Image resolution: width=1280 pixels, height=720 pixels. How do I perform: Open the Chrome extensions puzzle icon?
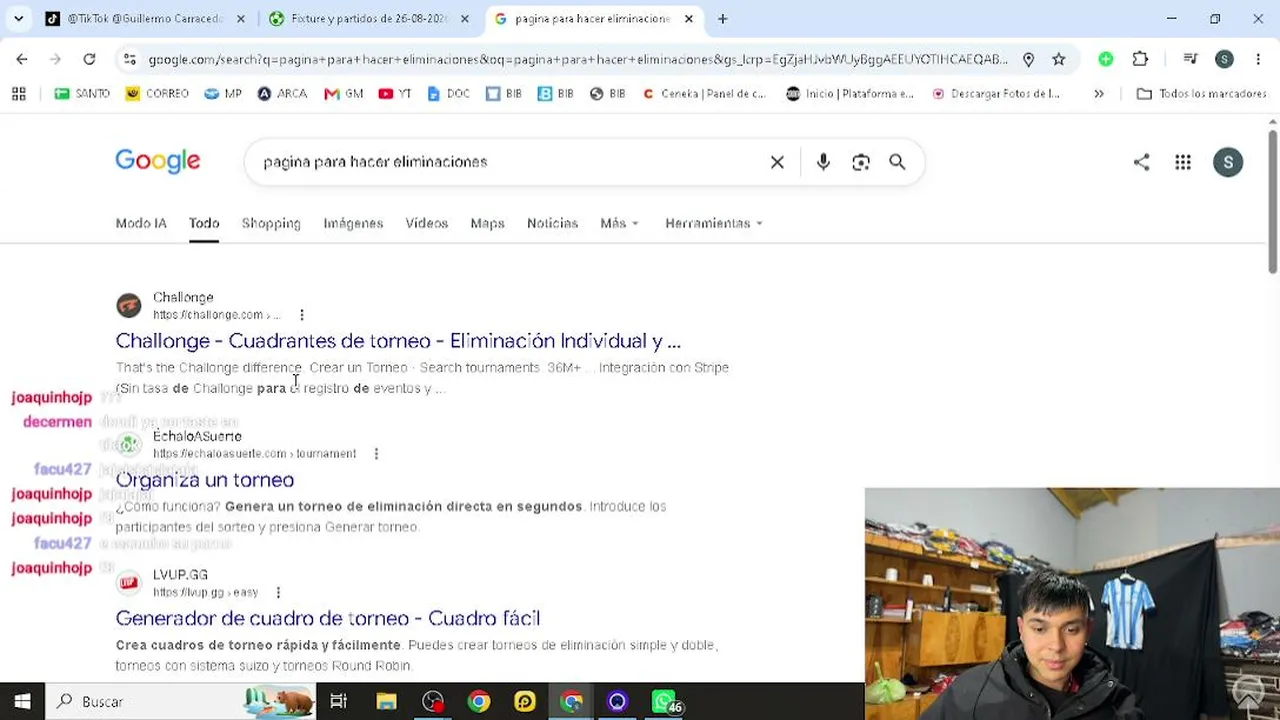[1140, 59]
